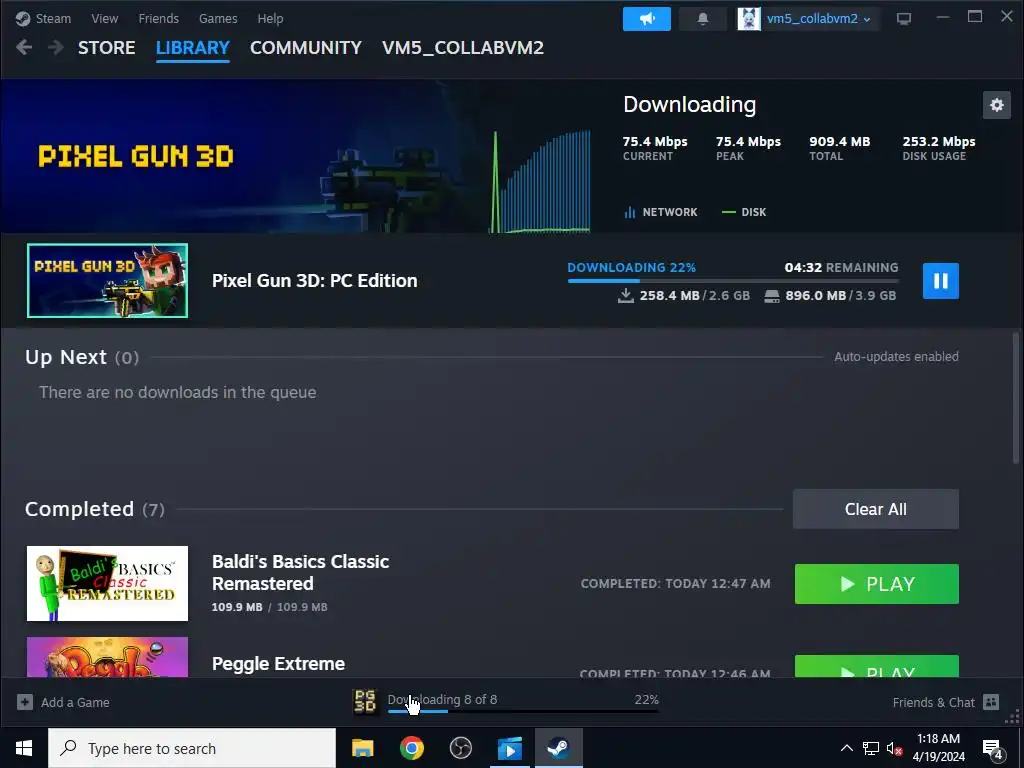This screenshot has height=768, width=1024.
Task: Click the NETWORK graph legend
Action: click(x=661, y=212)
